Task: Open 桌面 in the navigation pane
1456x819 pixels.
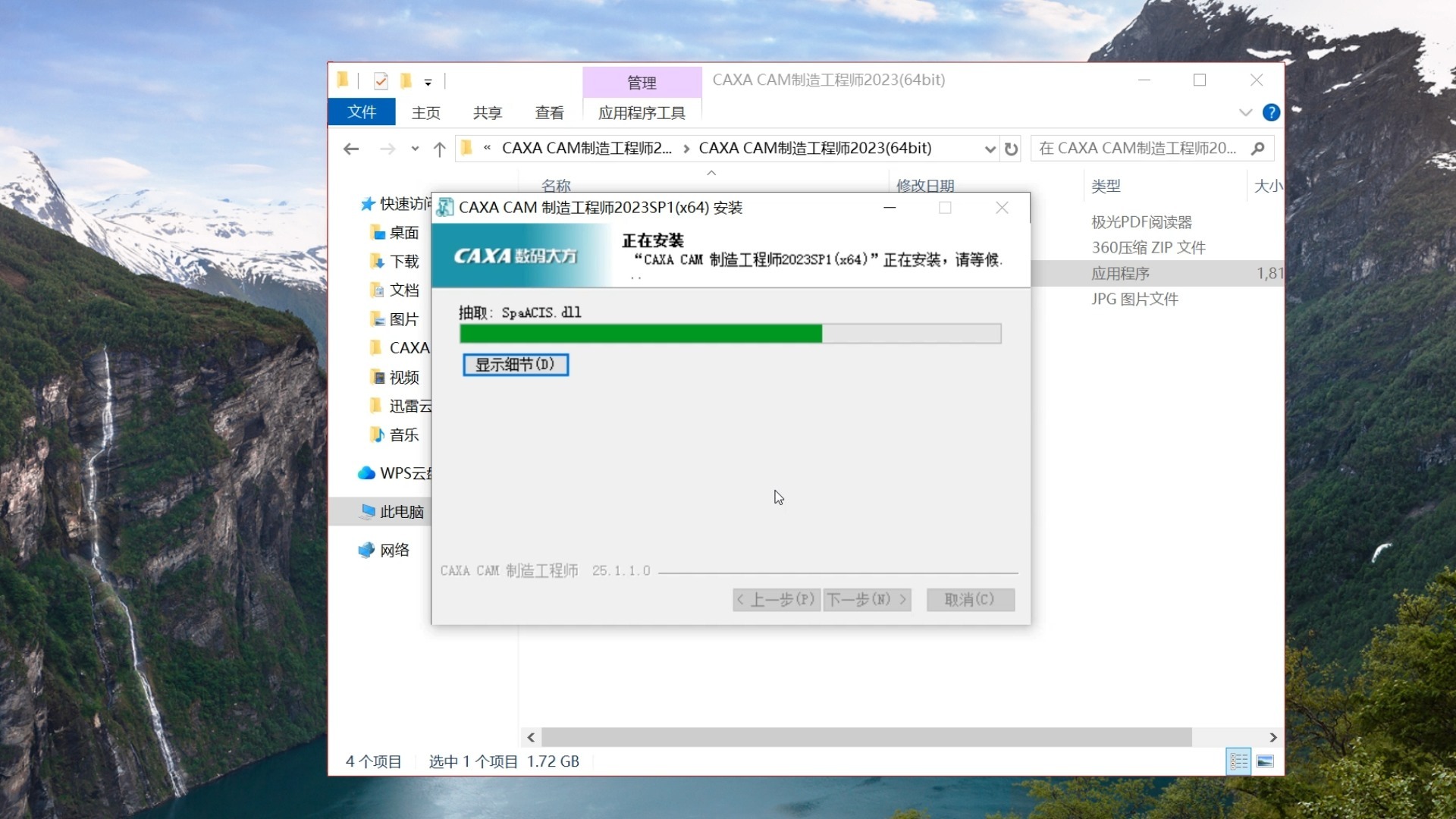Action: [395, 233]
